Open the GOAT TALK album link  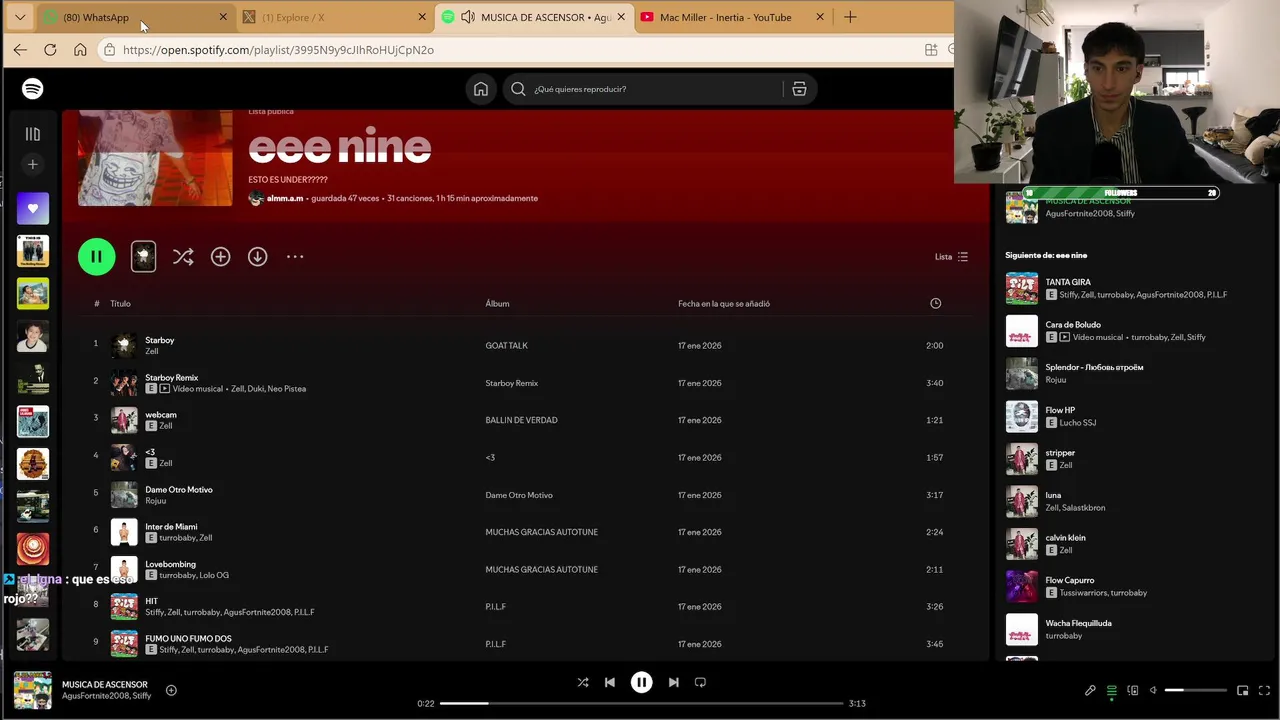coord(506,345)
